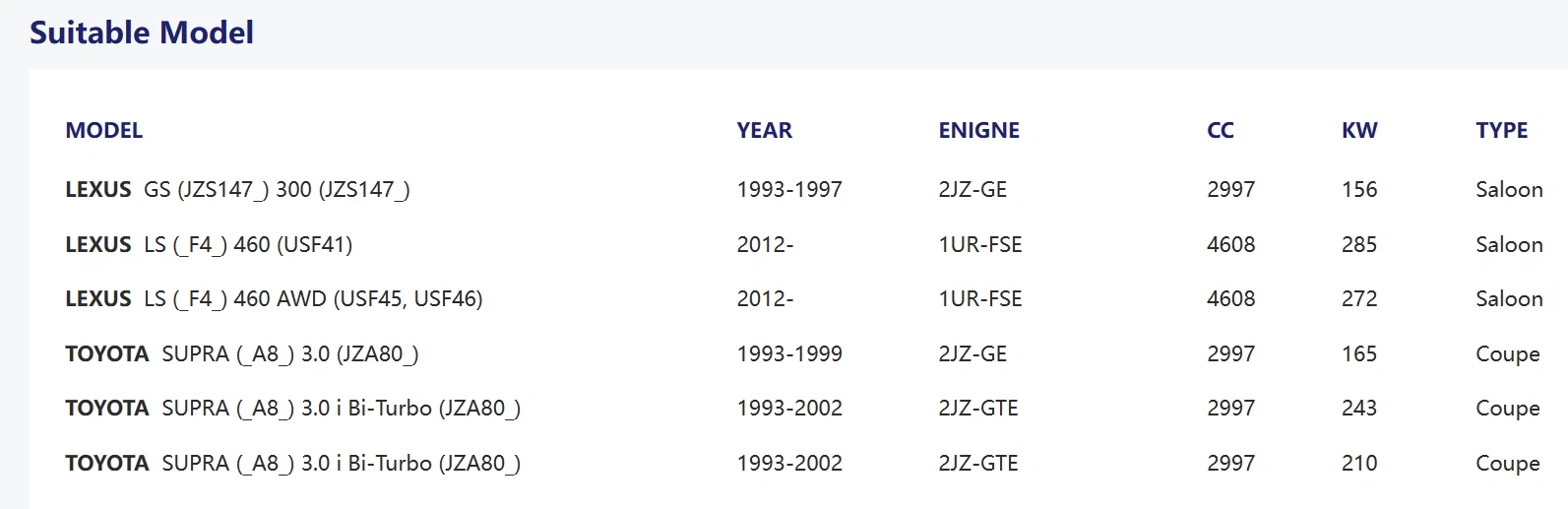The width and height of the screenshot is (1568, 509).
Task: Click the 272 KW value
Action: click(x=1358, y=299)
